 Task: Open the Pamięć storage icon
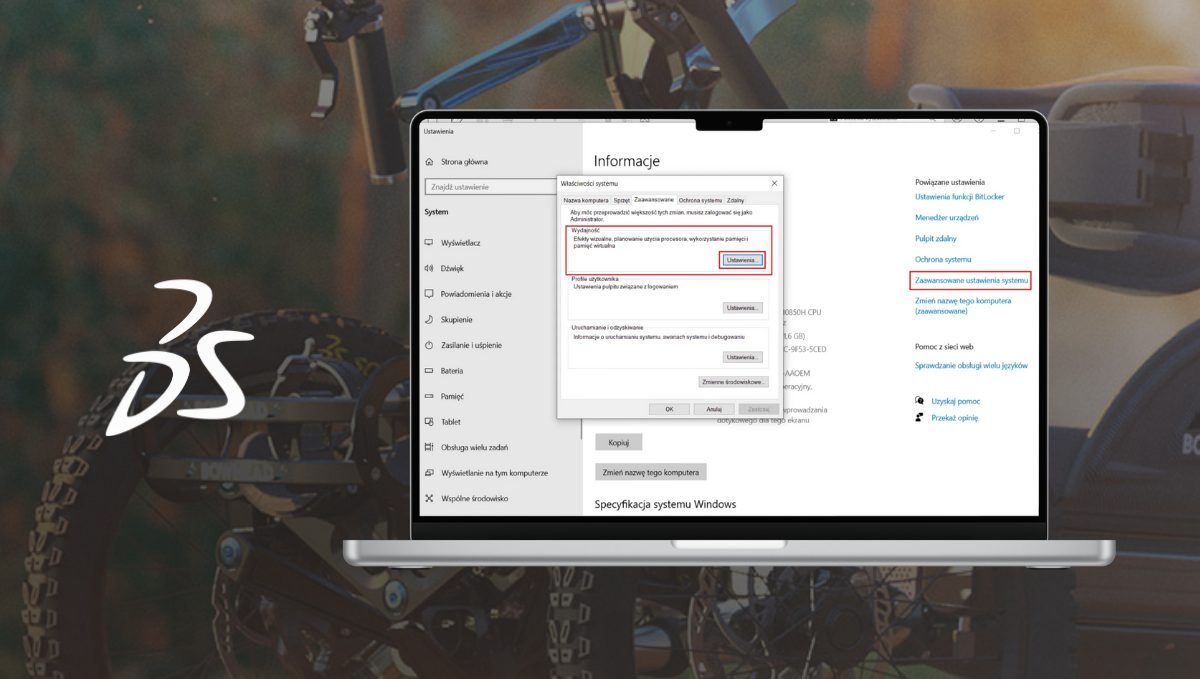[429, 396]
